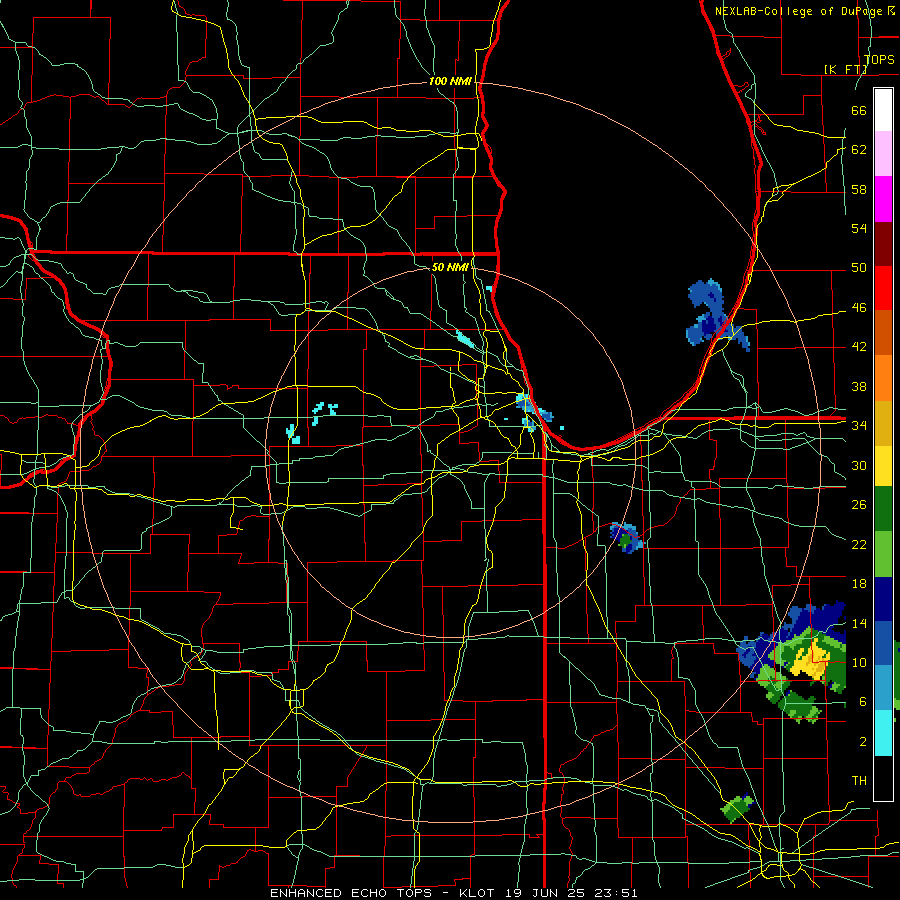Click the 34 value on the legend
The image size is (900, 900).
pos(859,426)
